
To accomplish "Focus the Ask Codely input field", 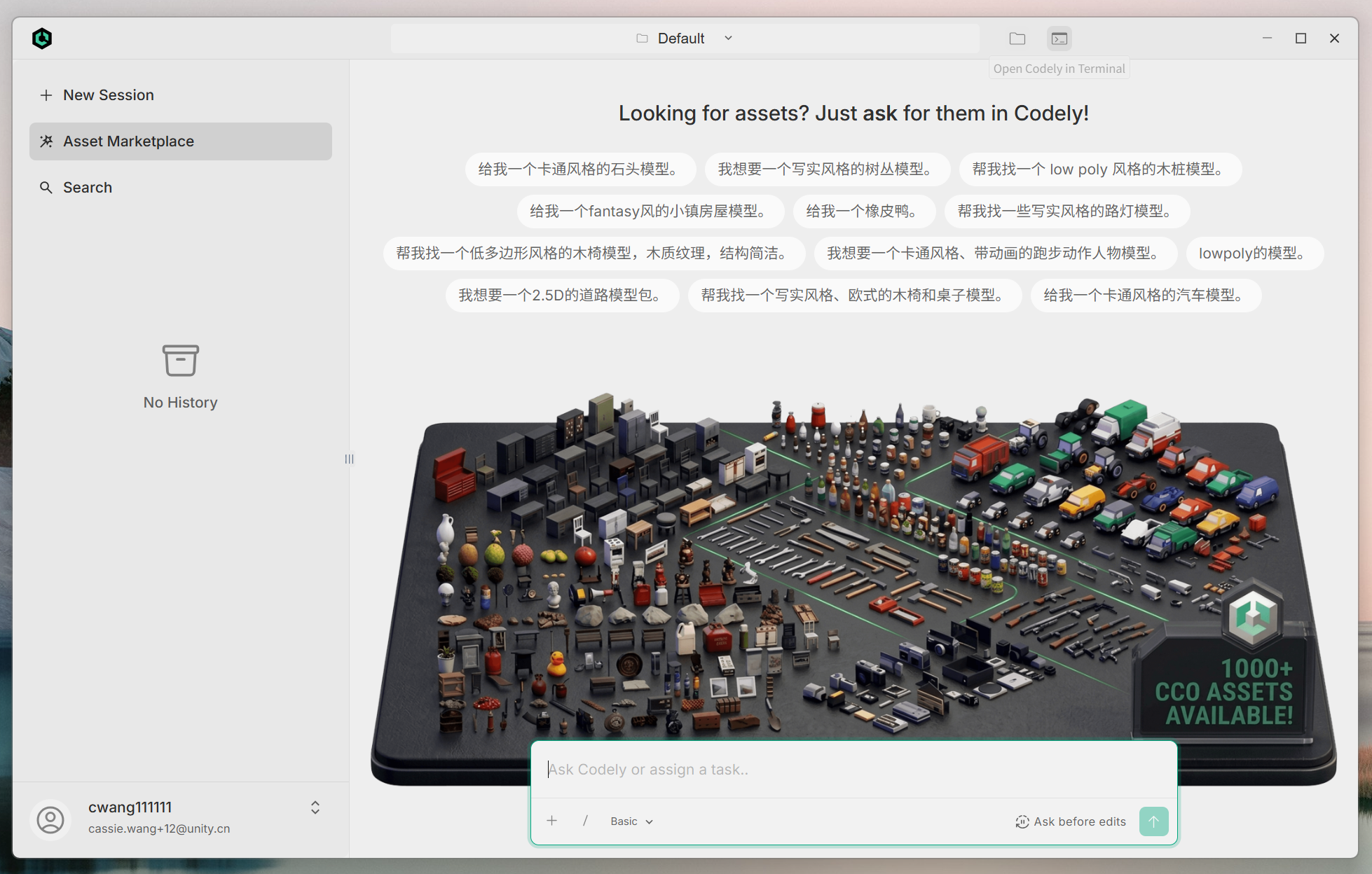I will (853, 770).
